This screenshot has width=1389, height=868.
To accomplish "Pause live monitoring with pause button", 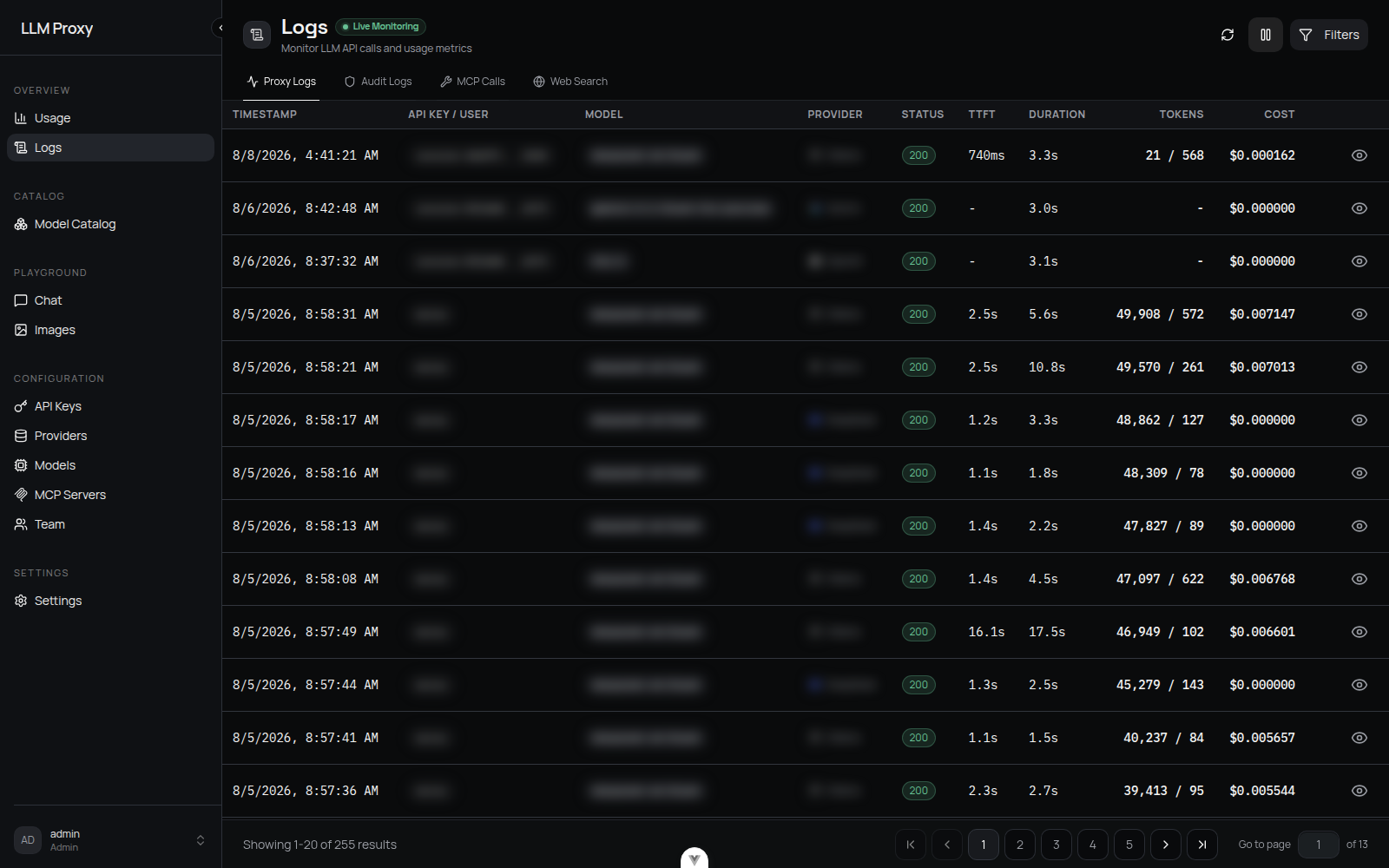I will pyautogui.click(x=1266, y=35).
